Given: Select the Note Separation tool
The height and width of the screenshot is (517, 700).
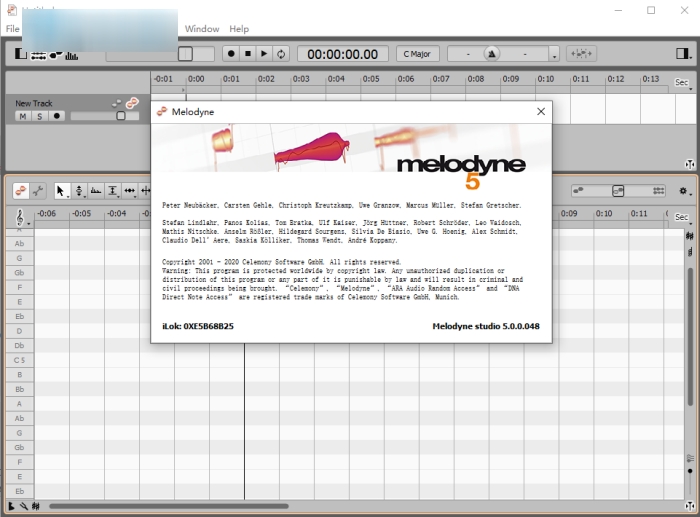Looking at the screenshot, I should (x=146, y=191).
